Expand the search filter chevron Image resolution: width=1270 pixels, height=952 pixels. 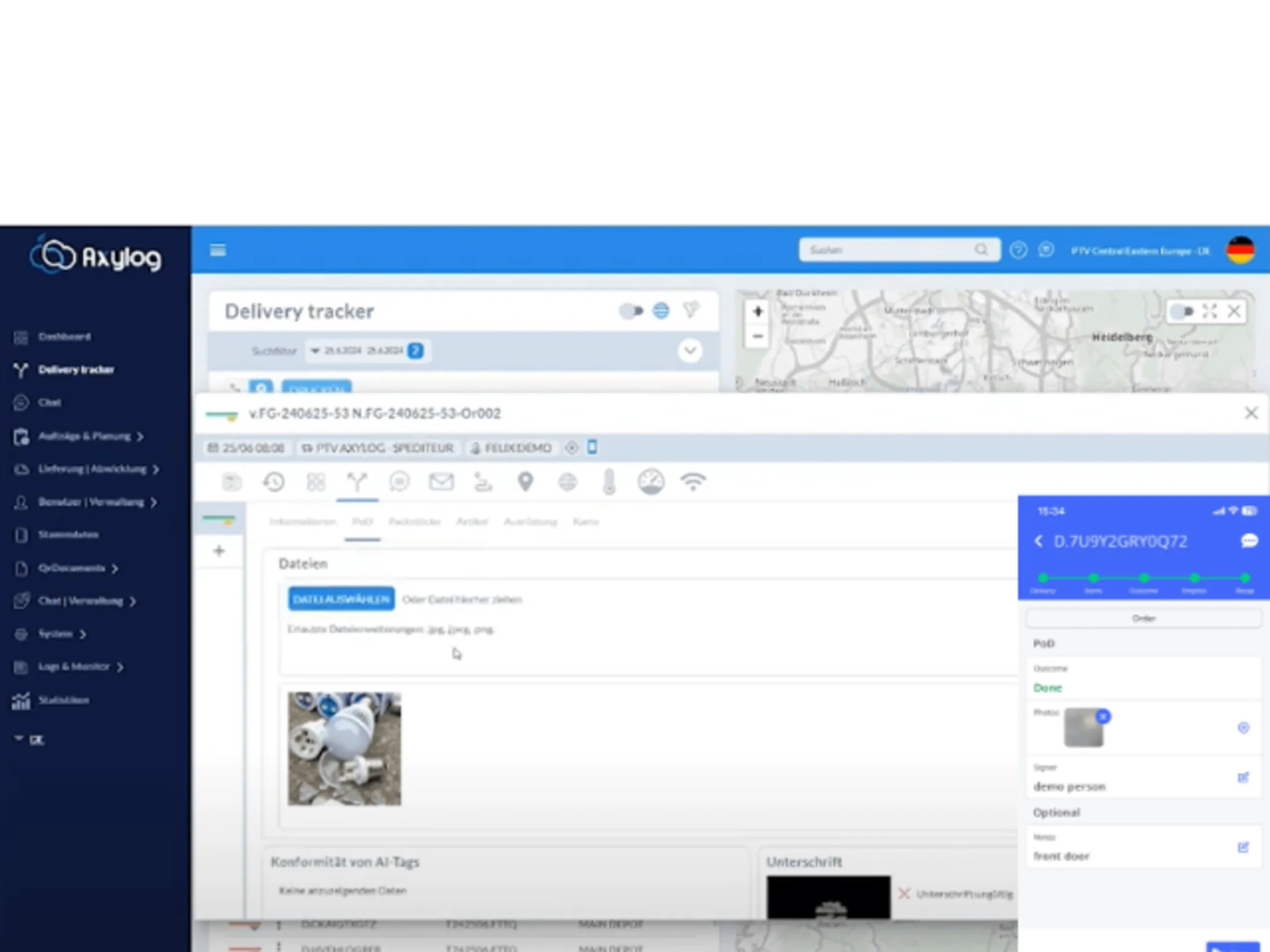coord(690,351)
